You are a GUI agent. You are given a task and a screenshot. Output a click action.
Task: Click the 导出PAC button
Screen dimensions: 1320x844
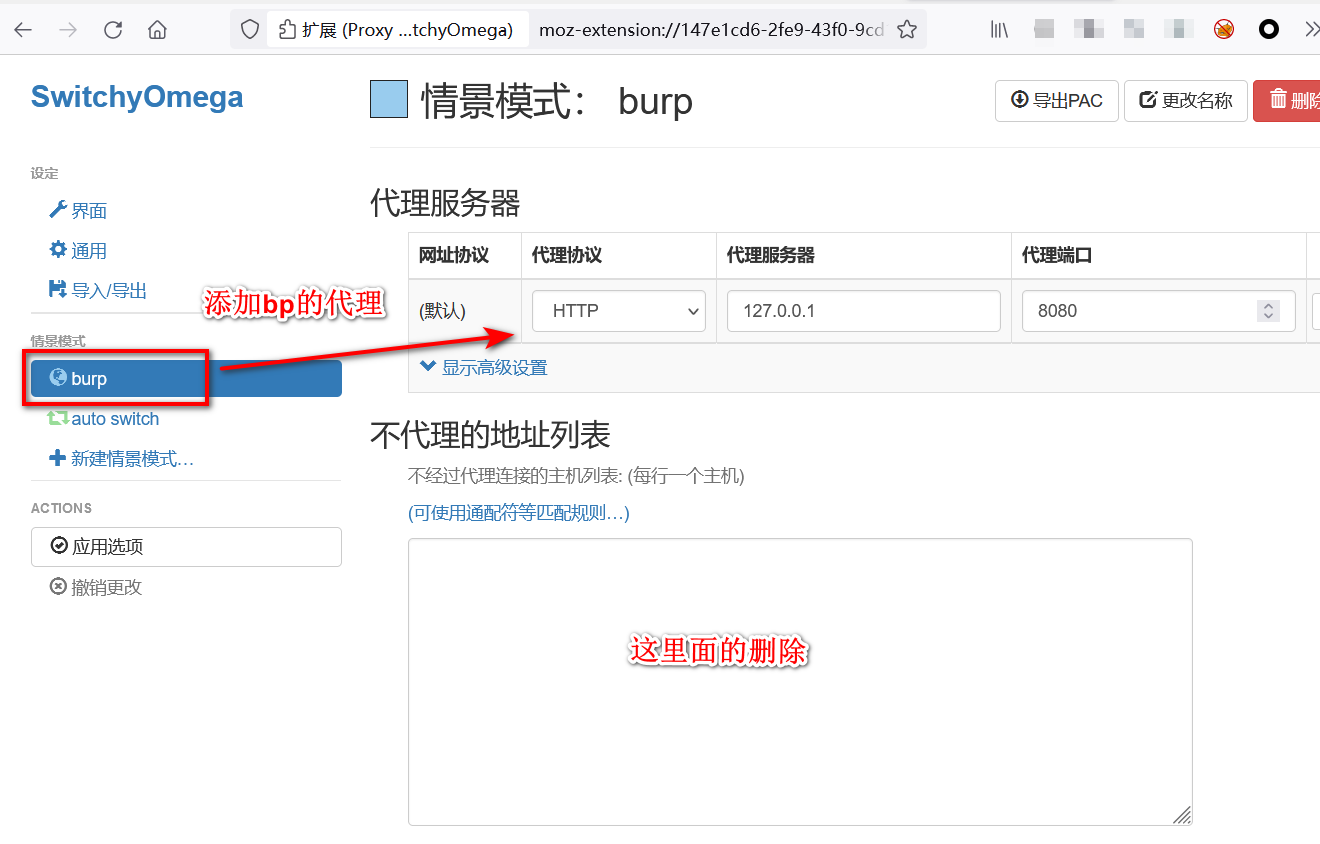pos(1057,101)
